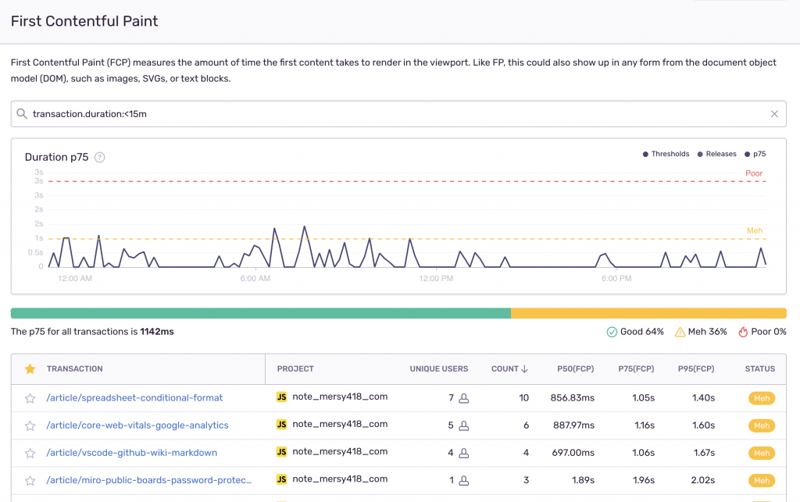The image size is (800, 502).
Task: Sort by the COUNT column header
Action: 509,369
